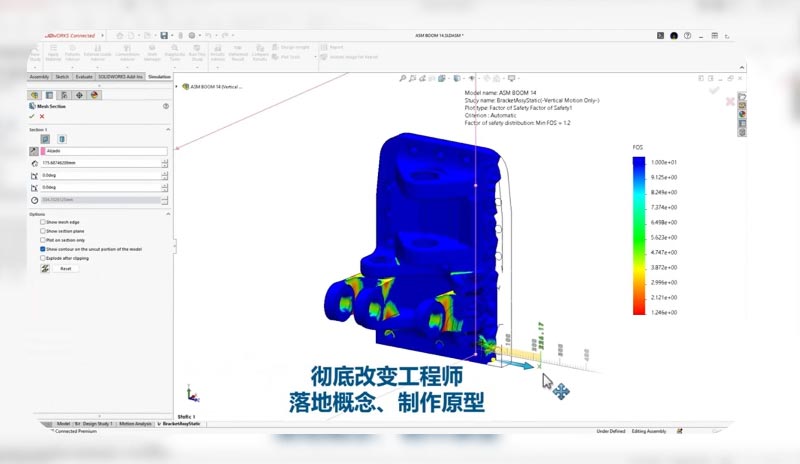Click the FOS color legend bar

[x=639, y=235]
